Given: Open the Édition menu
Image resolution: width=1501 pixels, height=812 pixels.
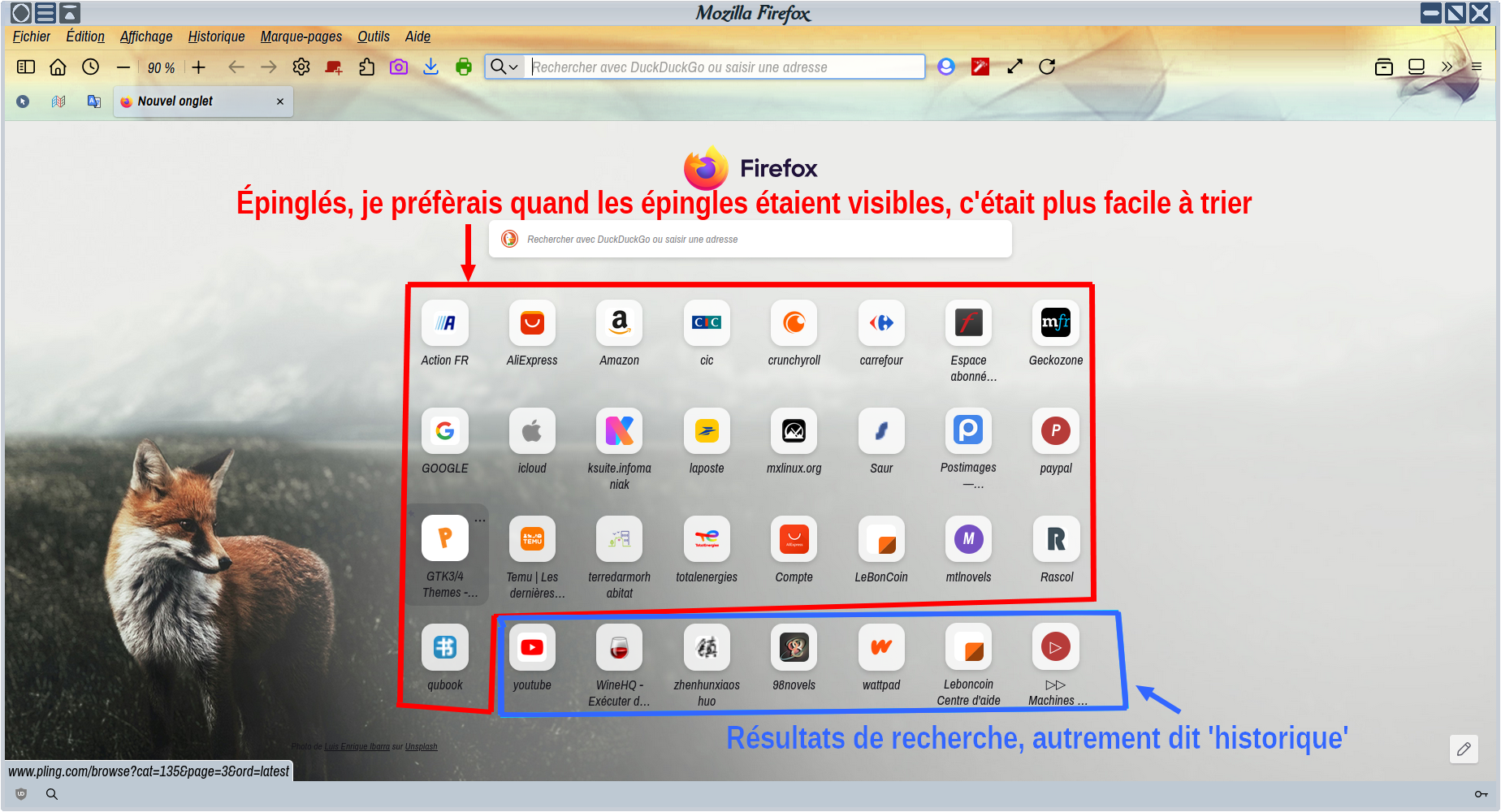Looking at the screenshot, I should [85, 37].
